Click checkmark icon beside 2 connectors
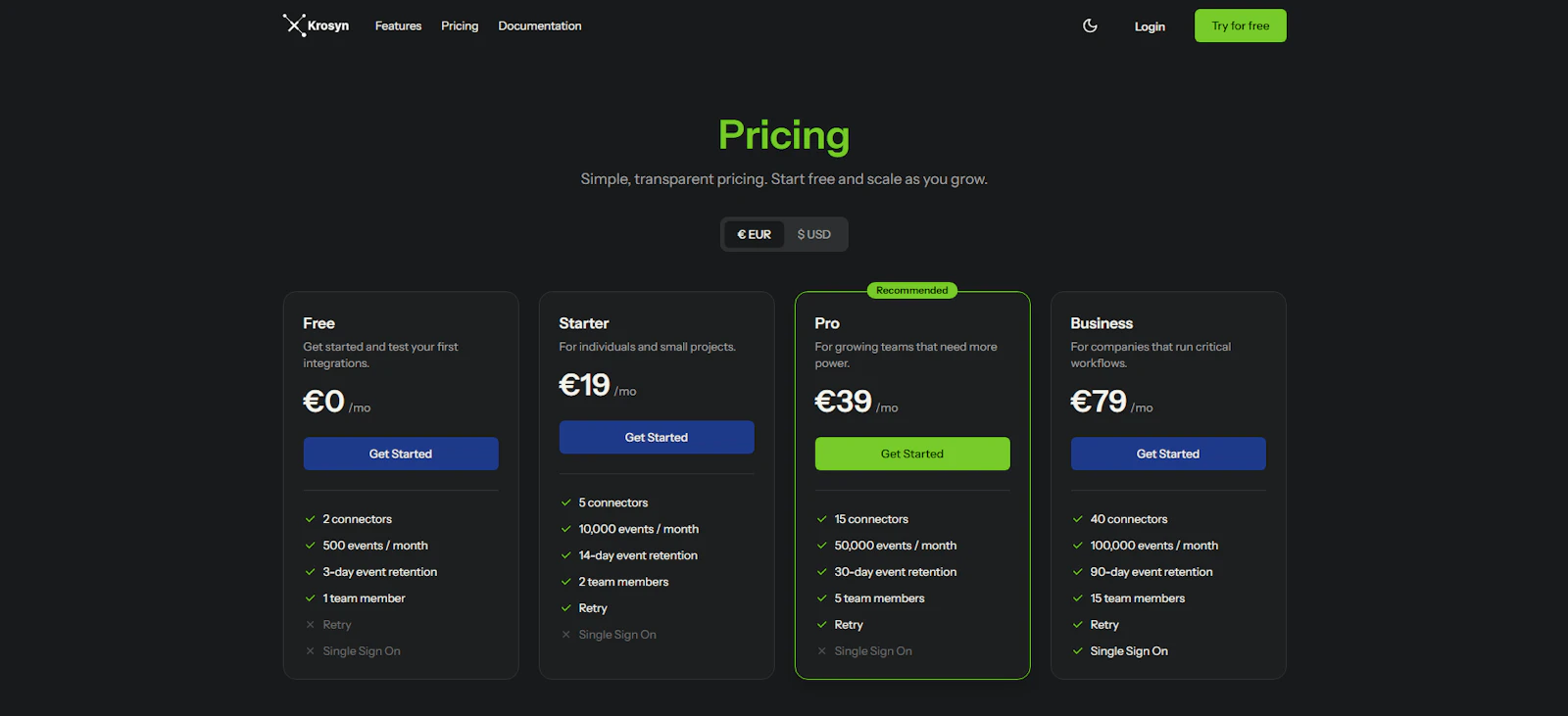This screenshot has width=1568, height=716. point(311,519)
